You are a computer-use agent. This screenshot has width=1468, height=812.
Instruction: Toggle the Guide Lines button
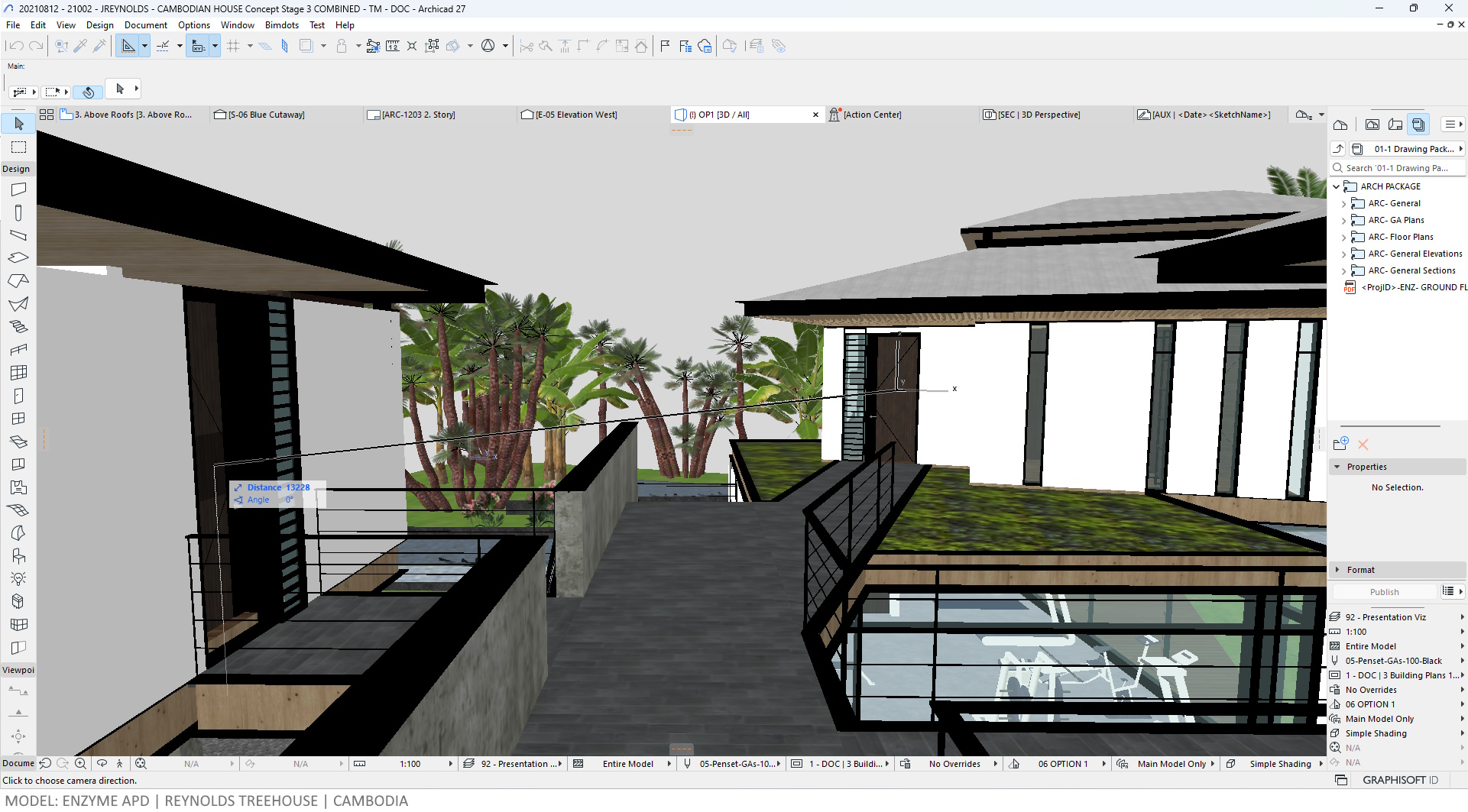pos(128,46)
